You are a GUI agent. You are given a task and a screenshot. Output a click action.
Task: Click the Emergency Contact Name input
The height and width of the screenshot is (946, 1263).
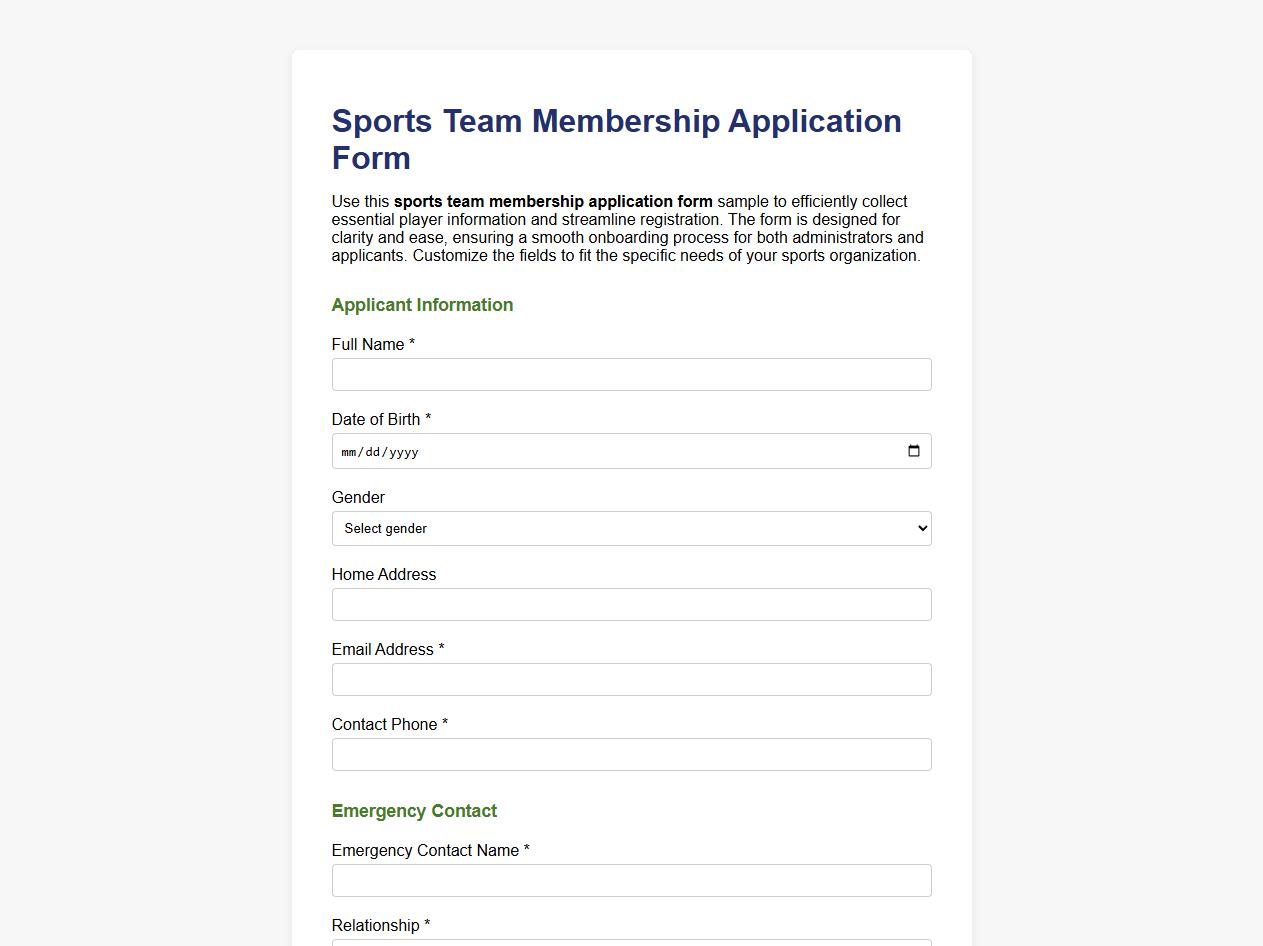[x=631, y=880]
